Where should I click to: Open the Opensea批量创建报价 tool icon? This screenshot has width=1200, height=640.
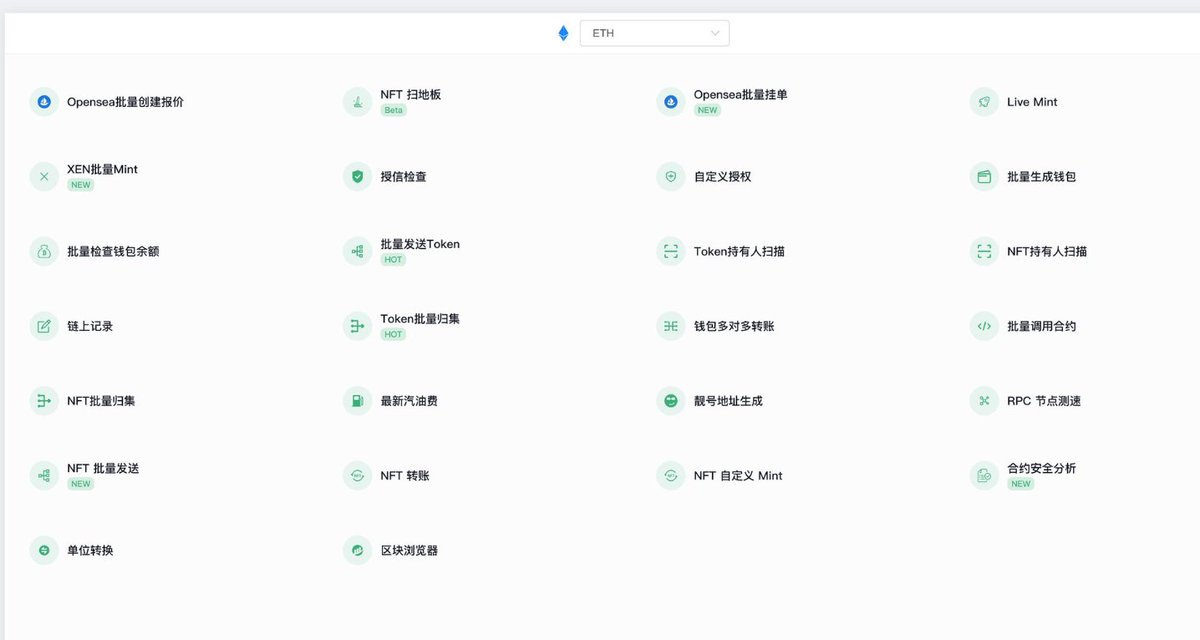click(x=44, y=101)
